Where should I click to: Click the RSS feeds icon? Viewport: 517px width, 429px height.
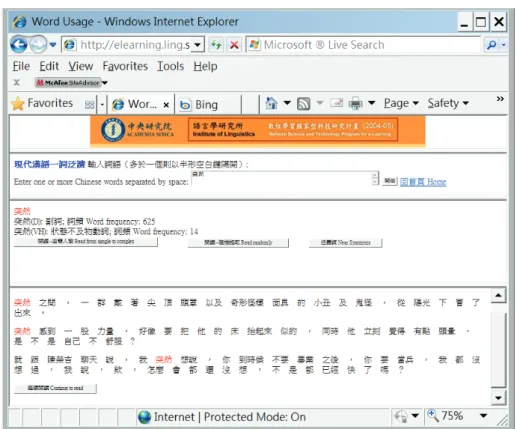(x=303, y=104)
